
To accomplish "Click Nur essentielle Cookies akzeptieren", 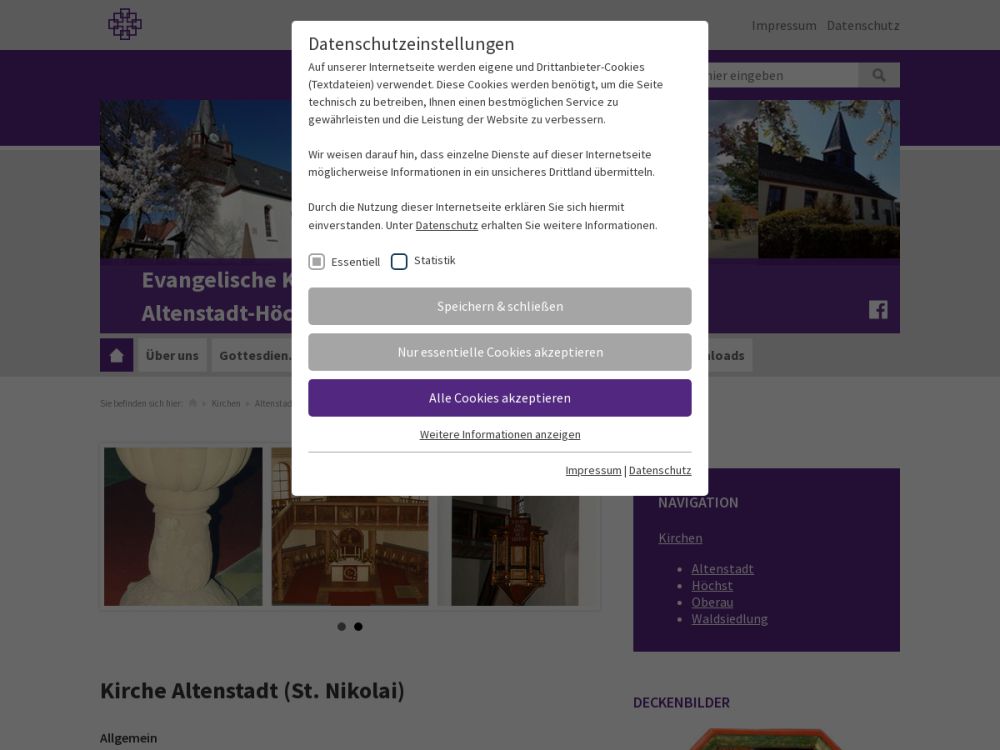I will pyautogui.click(x=500, y=352).
